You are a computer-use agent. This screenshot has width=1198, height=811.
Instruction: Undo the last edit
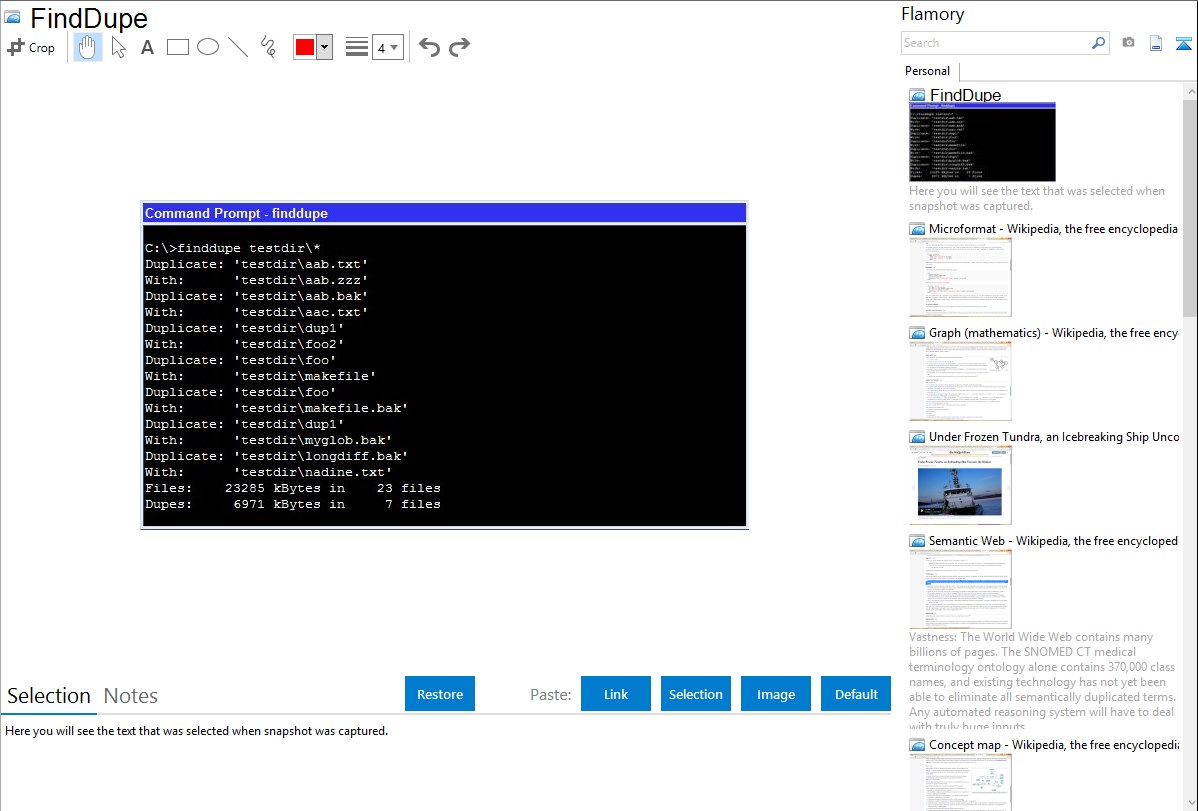tap(429, 47)
